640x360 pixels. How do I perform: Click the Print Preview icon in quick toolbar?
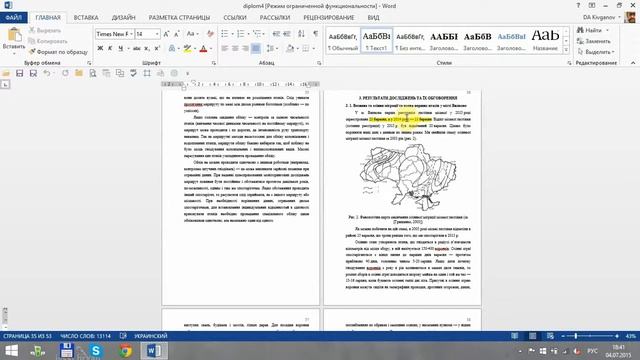pos(93,73)
